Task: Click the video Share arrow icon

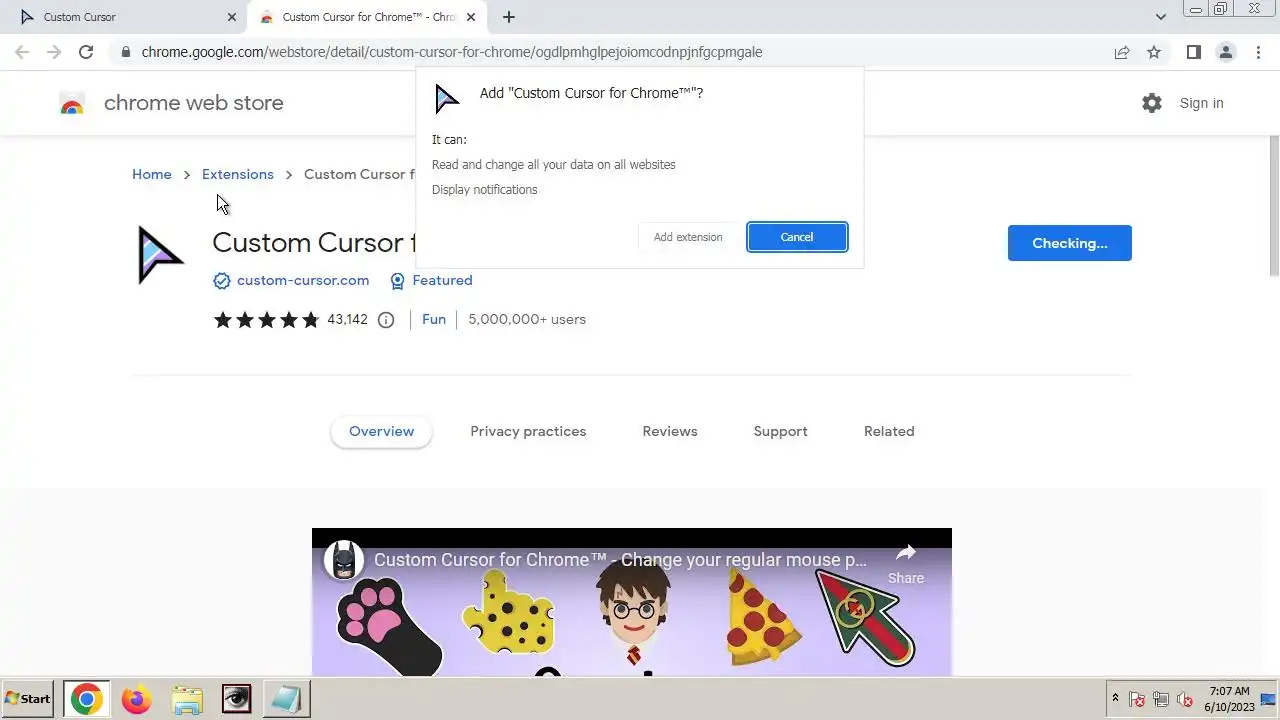Action: [x=906, y=553]
